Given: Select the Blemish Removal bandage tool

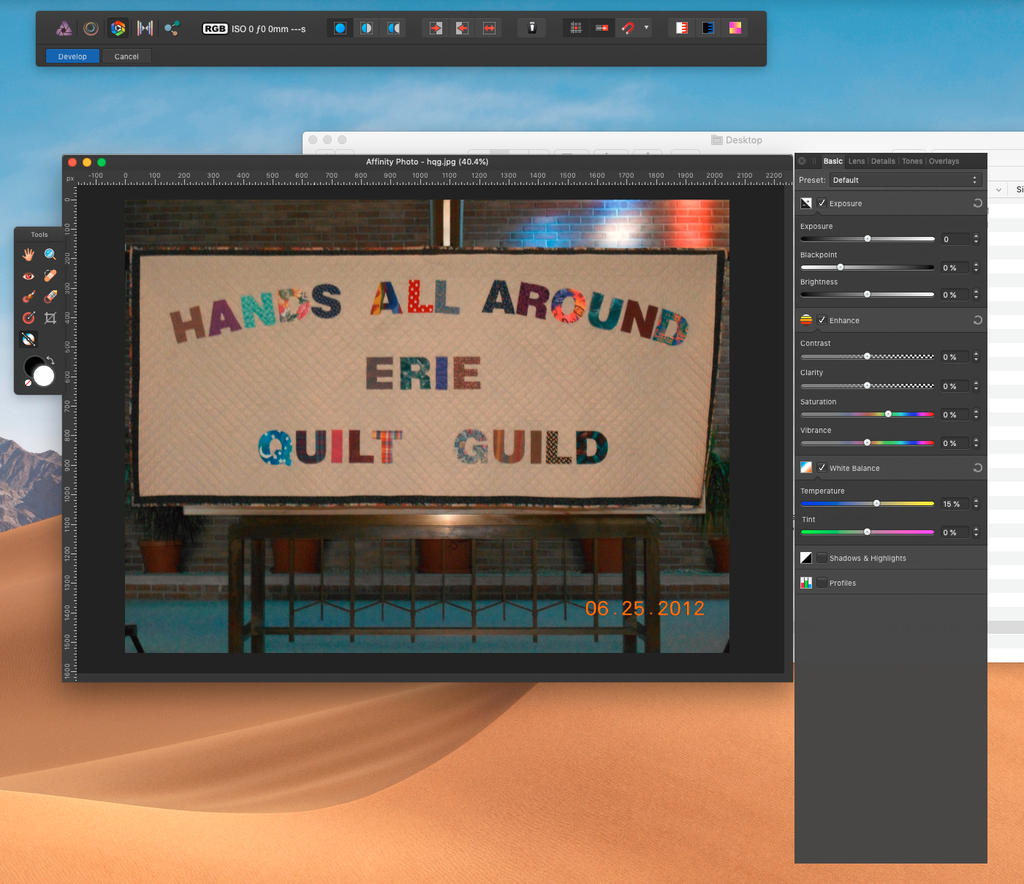Looking at the screenshot, I should pos(50,275).
